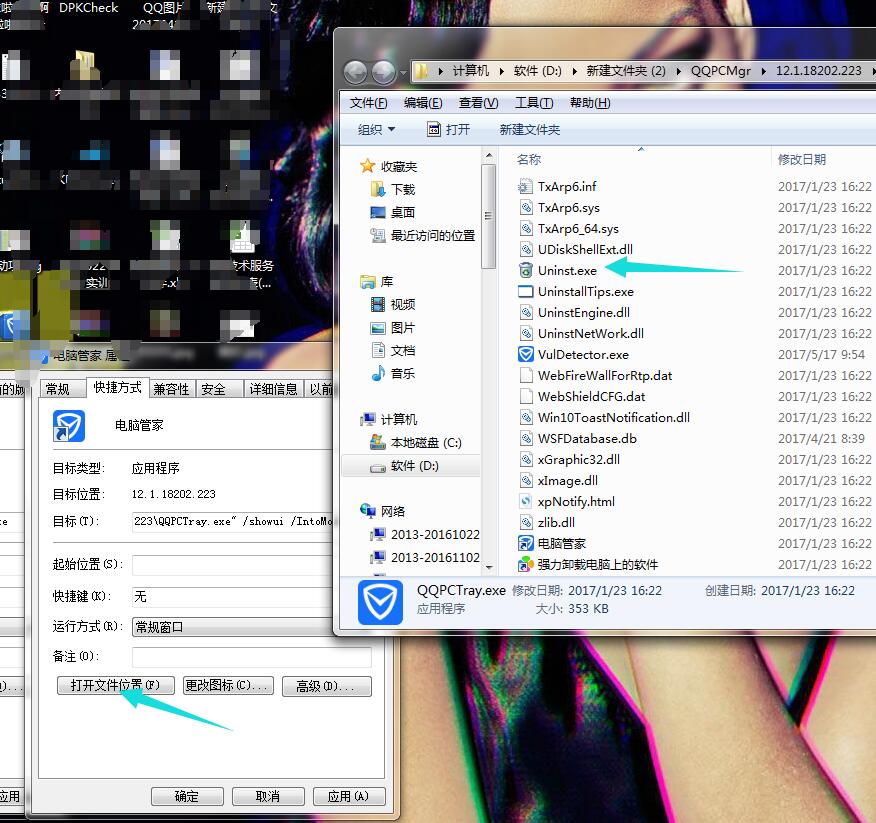The width and height of the screenshot is (876, 823).
Task: Click the 备注(O) input field
Action: 252,657
